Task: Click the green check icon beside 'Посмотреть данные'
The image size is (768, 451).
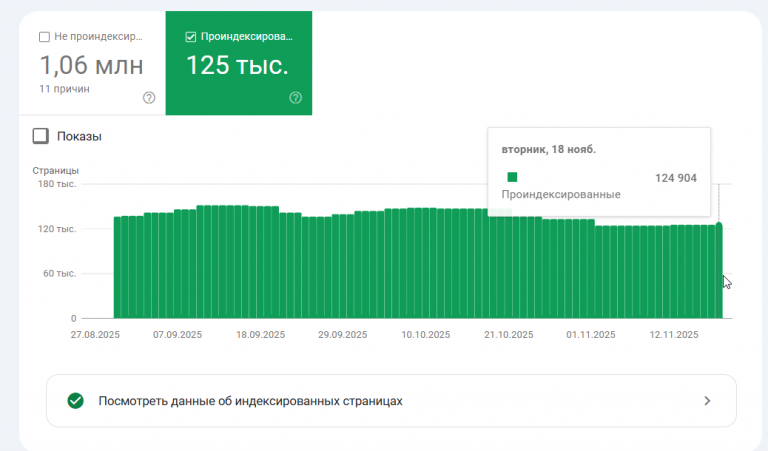Action: [x=75, y=401]
